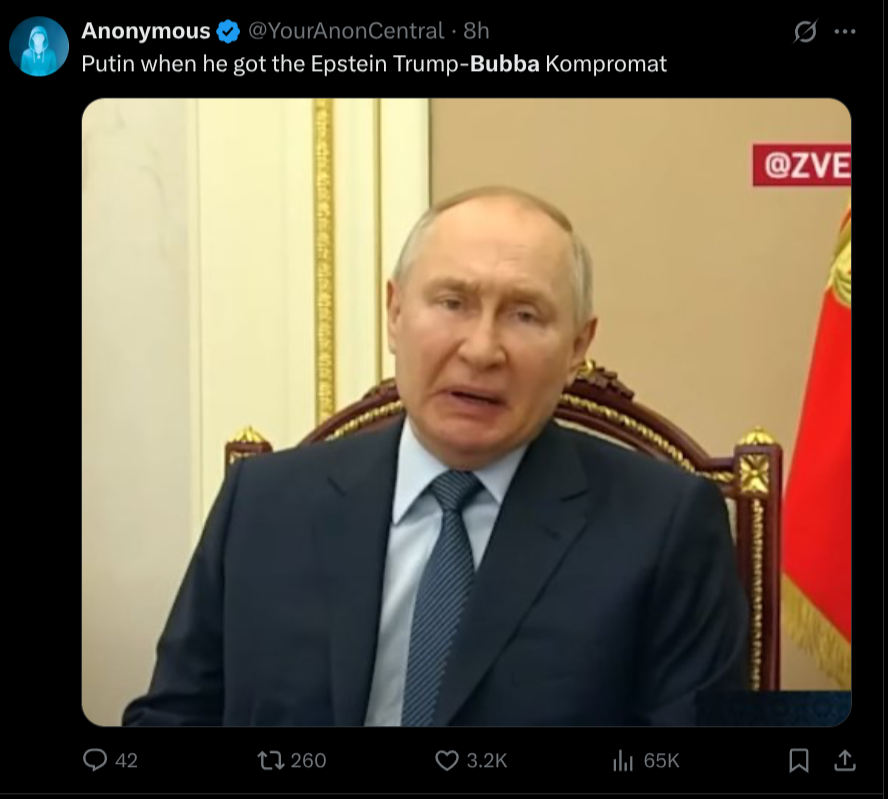Open the attached image of man in suit
The width and height of the screenshot is (888, 799).
coord(466,412)
